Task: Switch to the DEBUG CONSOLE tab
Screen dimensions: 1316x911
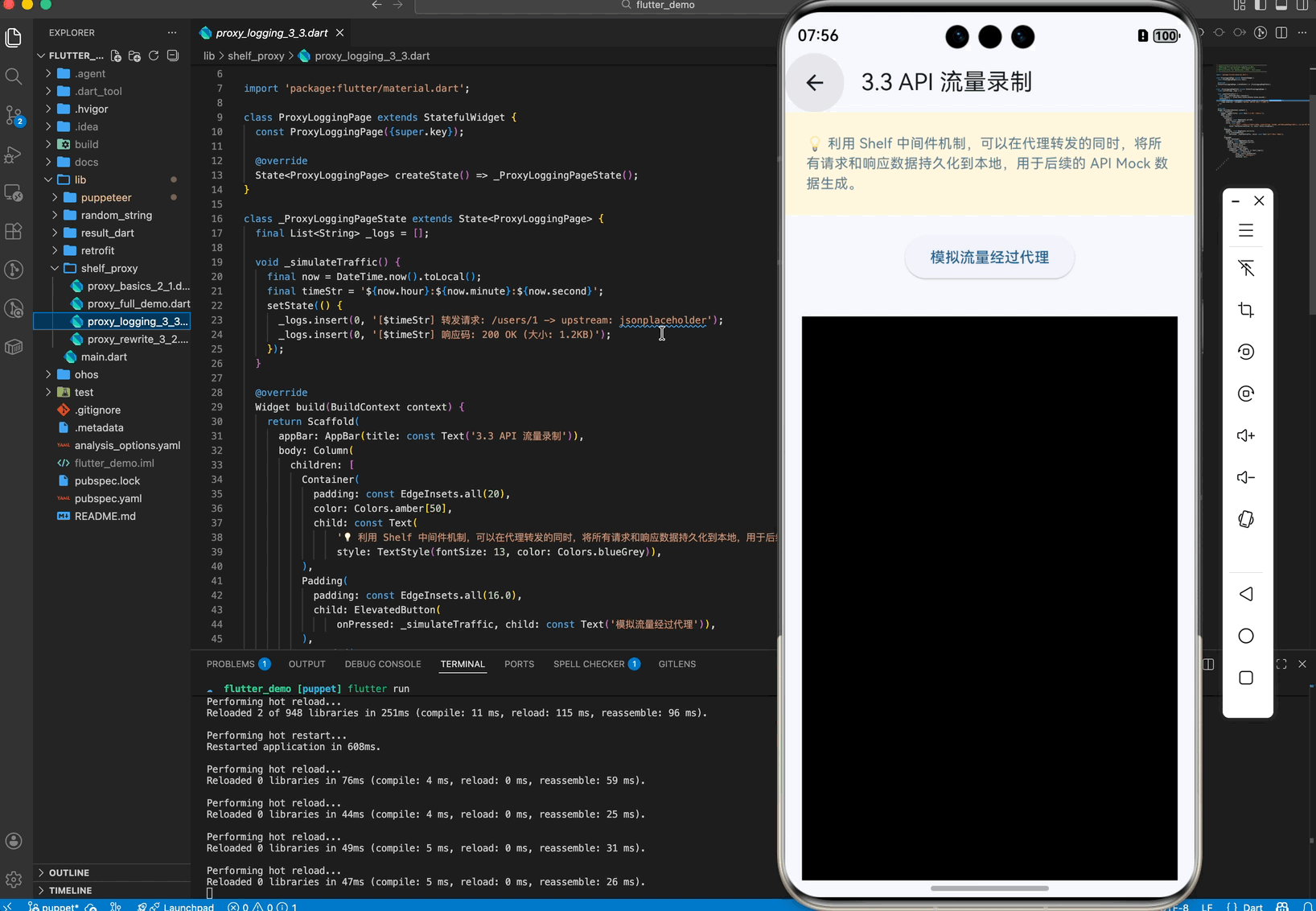Action: [x=383, y=664]
